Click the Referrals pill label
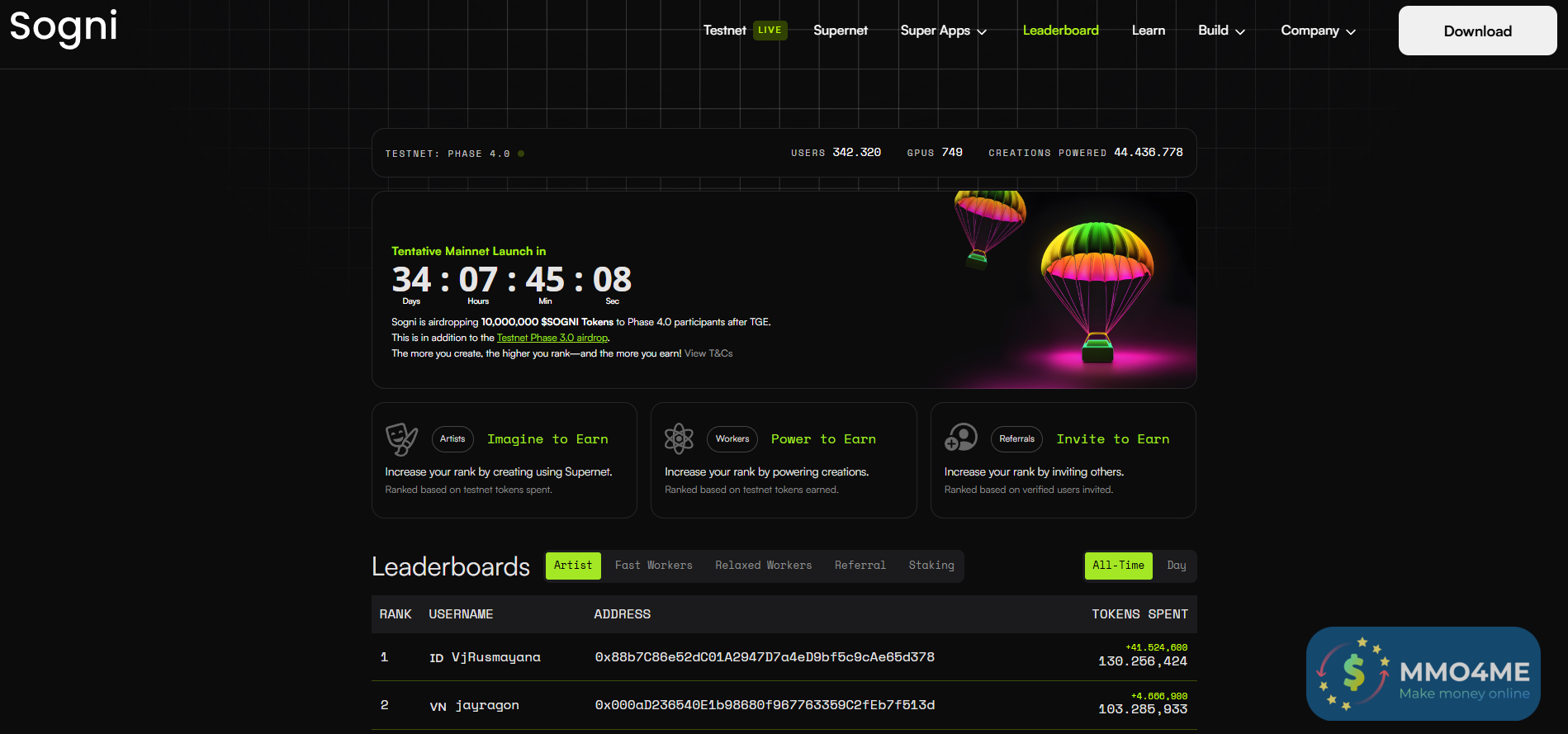 point(1016,439)
